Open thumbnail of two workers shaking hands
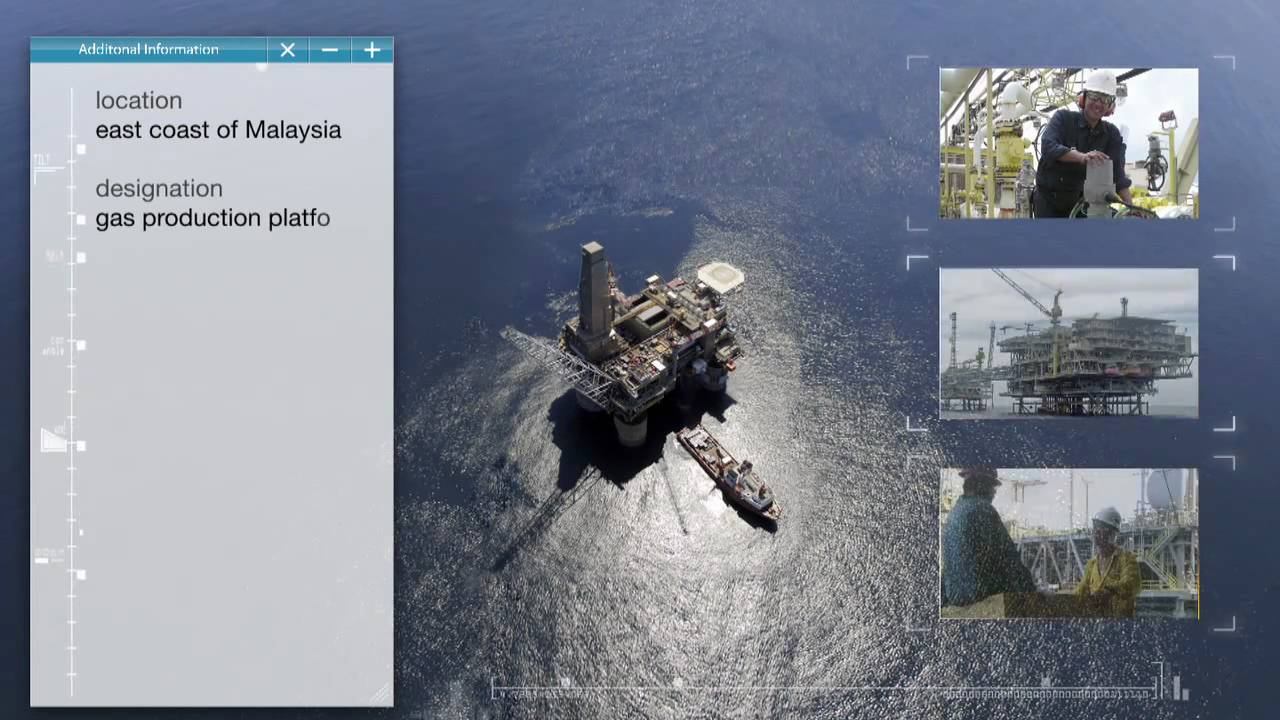The height and width of the screenshot is (720, 1280). [x=1068, y=543]
